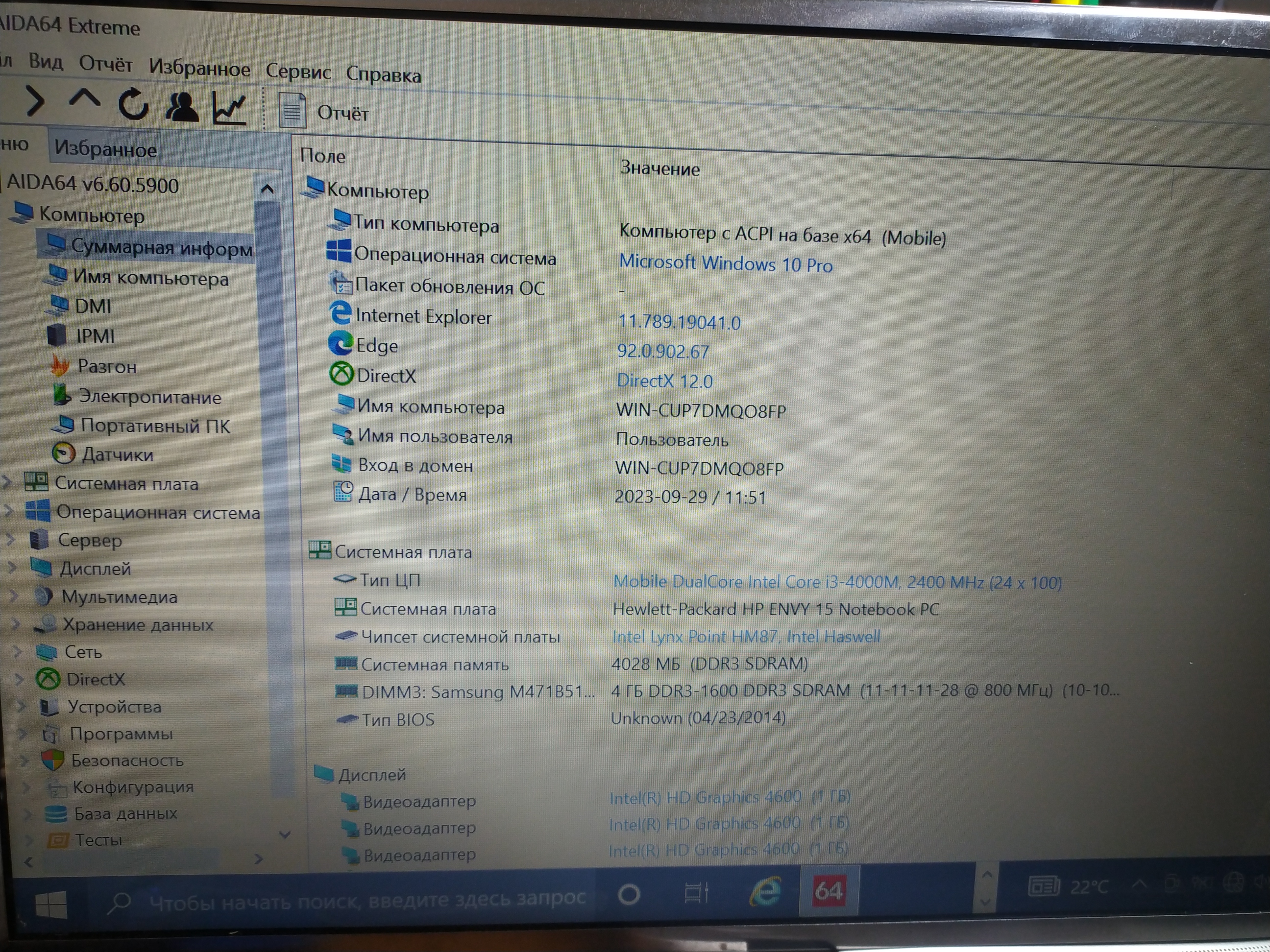Open Task View on the taskbar

697,892
